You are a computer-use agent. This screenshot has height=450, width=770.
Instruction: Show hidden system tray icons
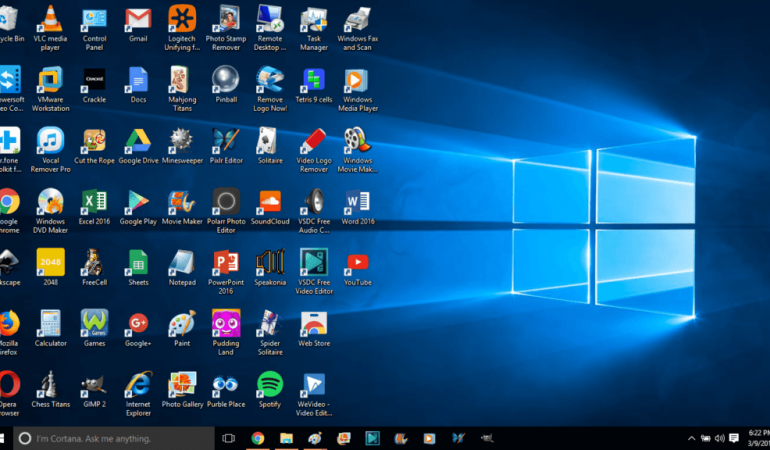tap(691, 438)
